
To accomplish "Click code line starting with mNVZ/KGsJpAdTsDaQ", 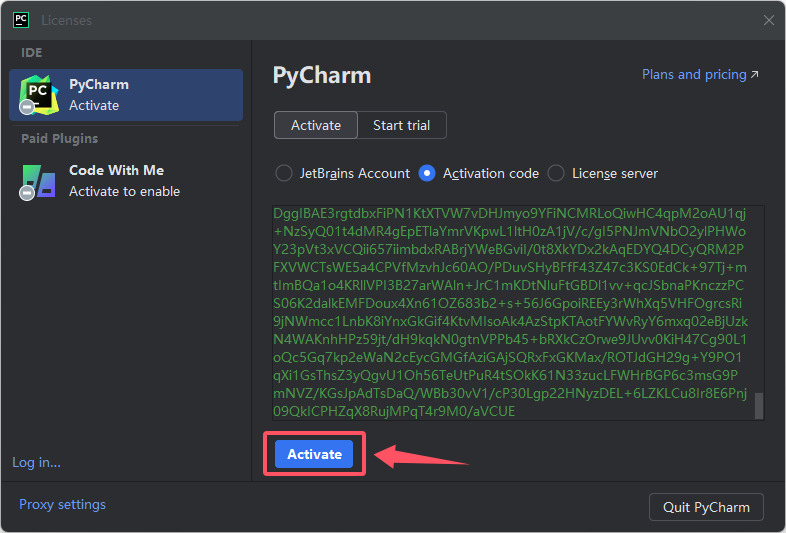I will [510, 393].
